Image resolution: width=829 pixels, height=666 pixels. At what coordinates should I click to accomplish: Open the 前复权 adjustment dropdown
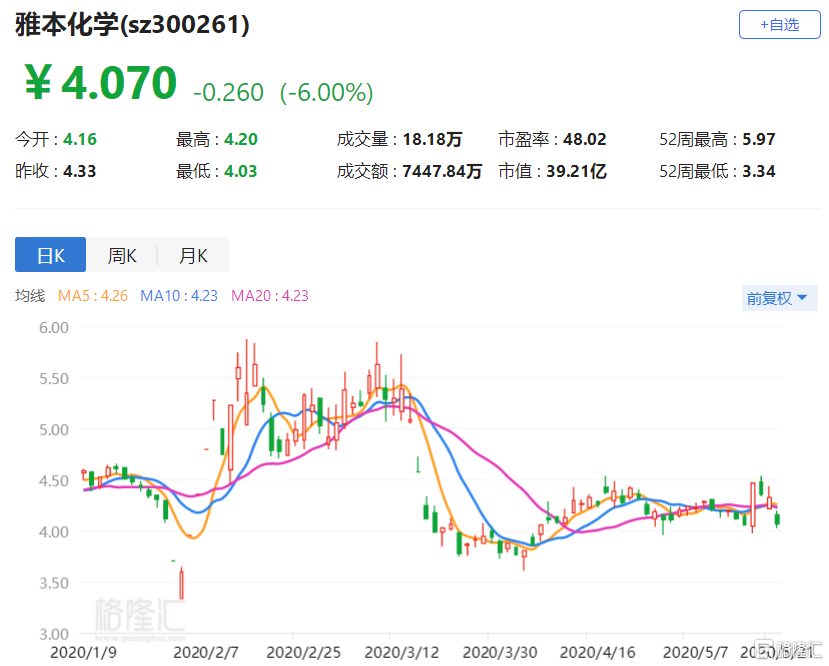point(779,298)
